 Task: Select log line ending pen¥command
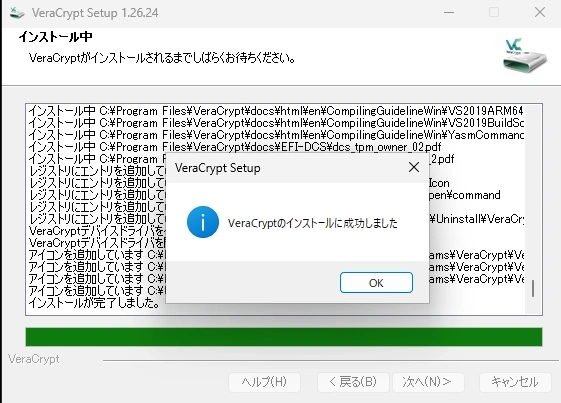point(264,195)
